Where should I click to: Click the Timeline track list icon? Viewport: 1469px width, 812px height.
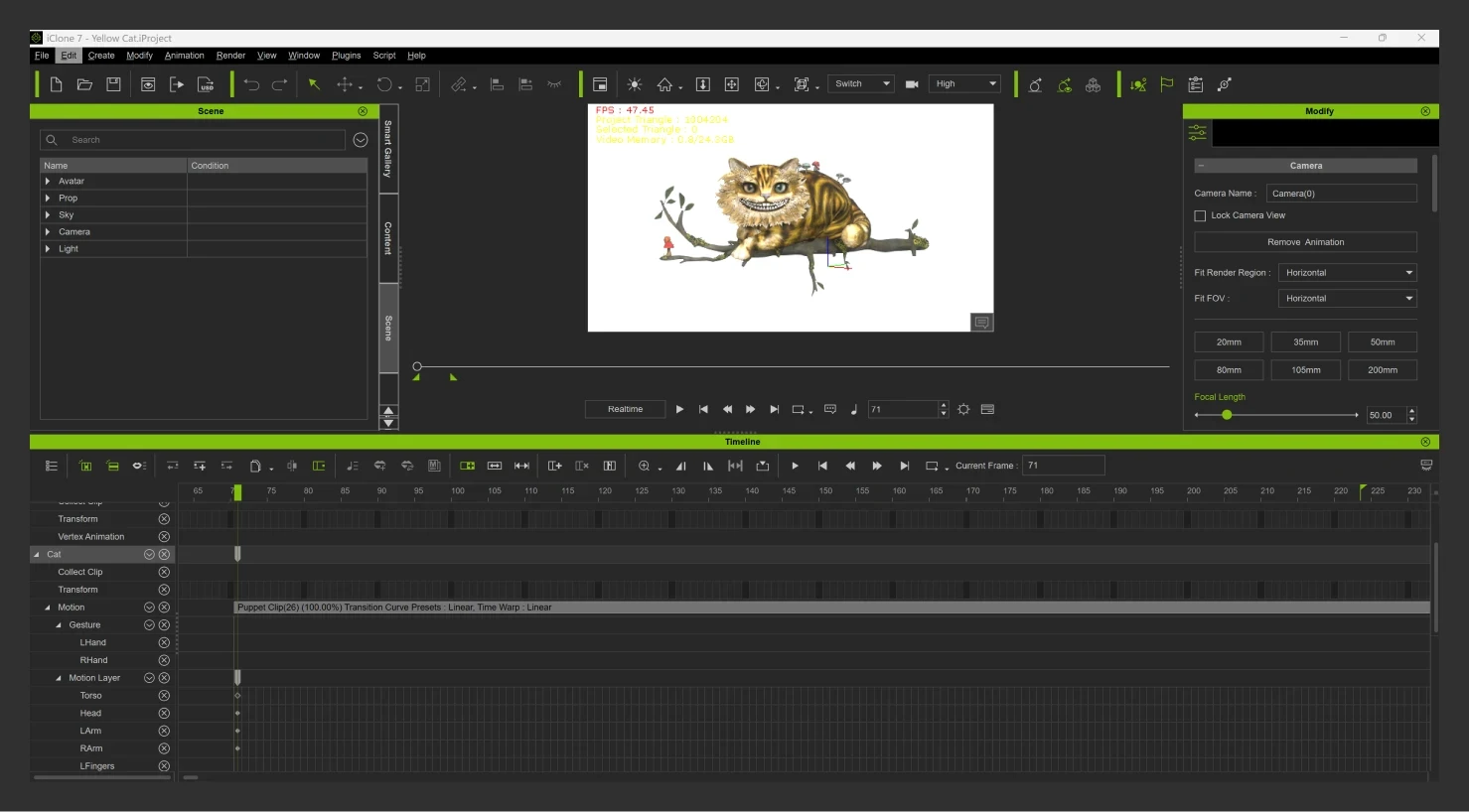click(52, 466)
